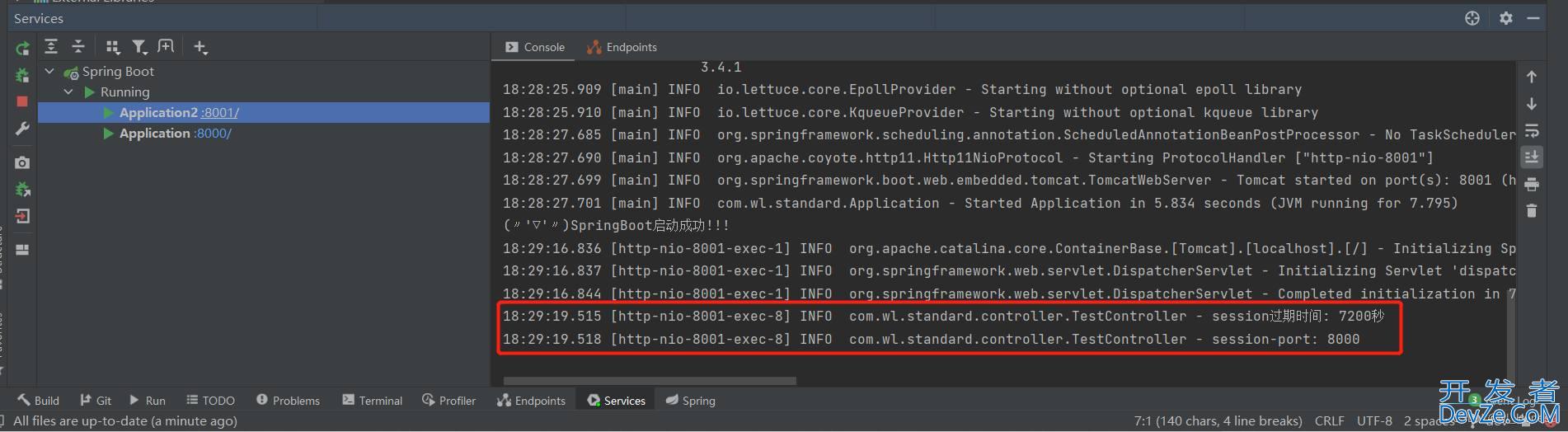Collapse all nodes in Services tree
1568x432 pixels.
point(78,47)
